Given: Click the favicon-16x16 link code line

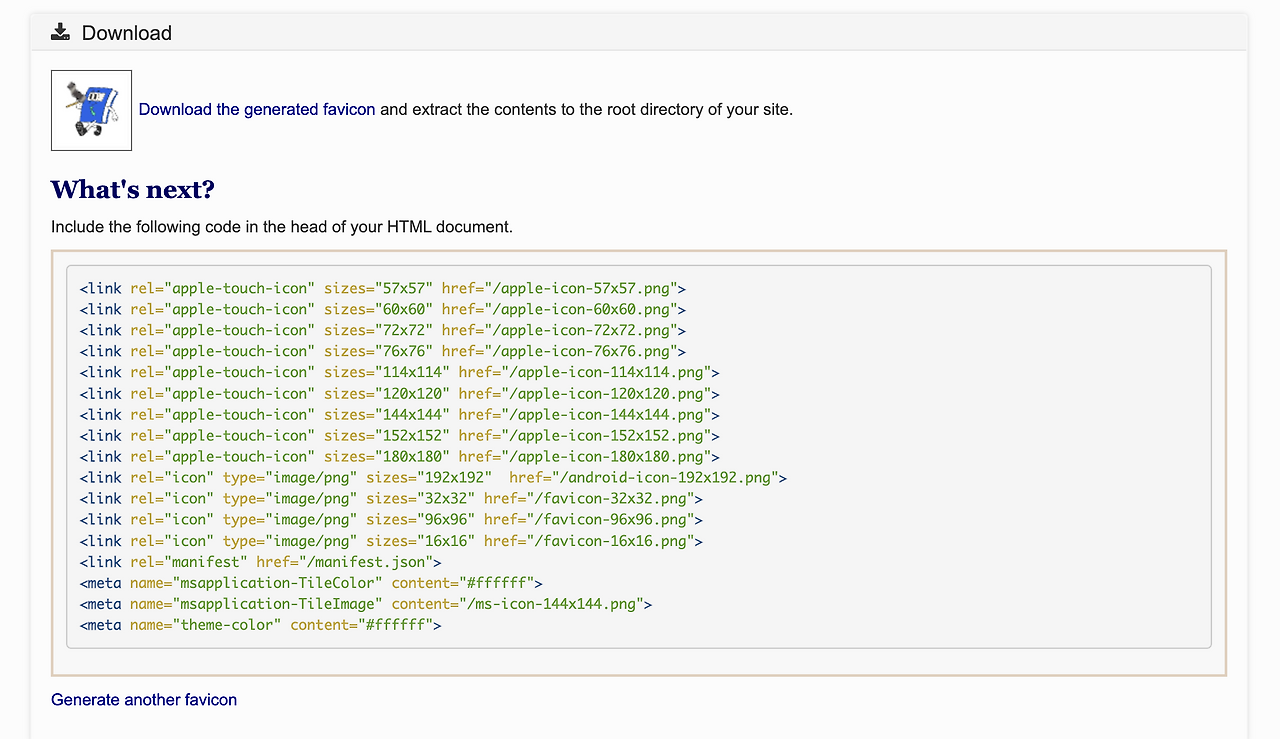Looking at the screenshot, I should coord(388,540).
